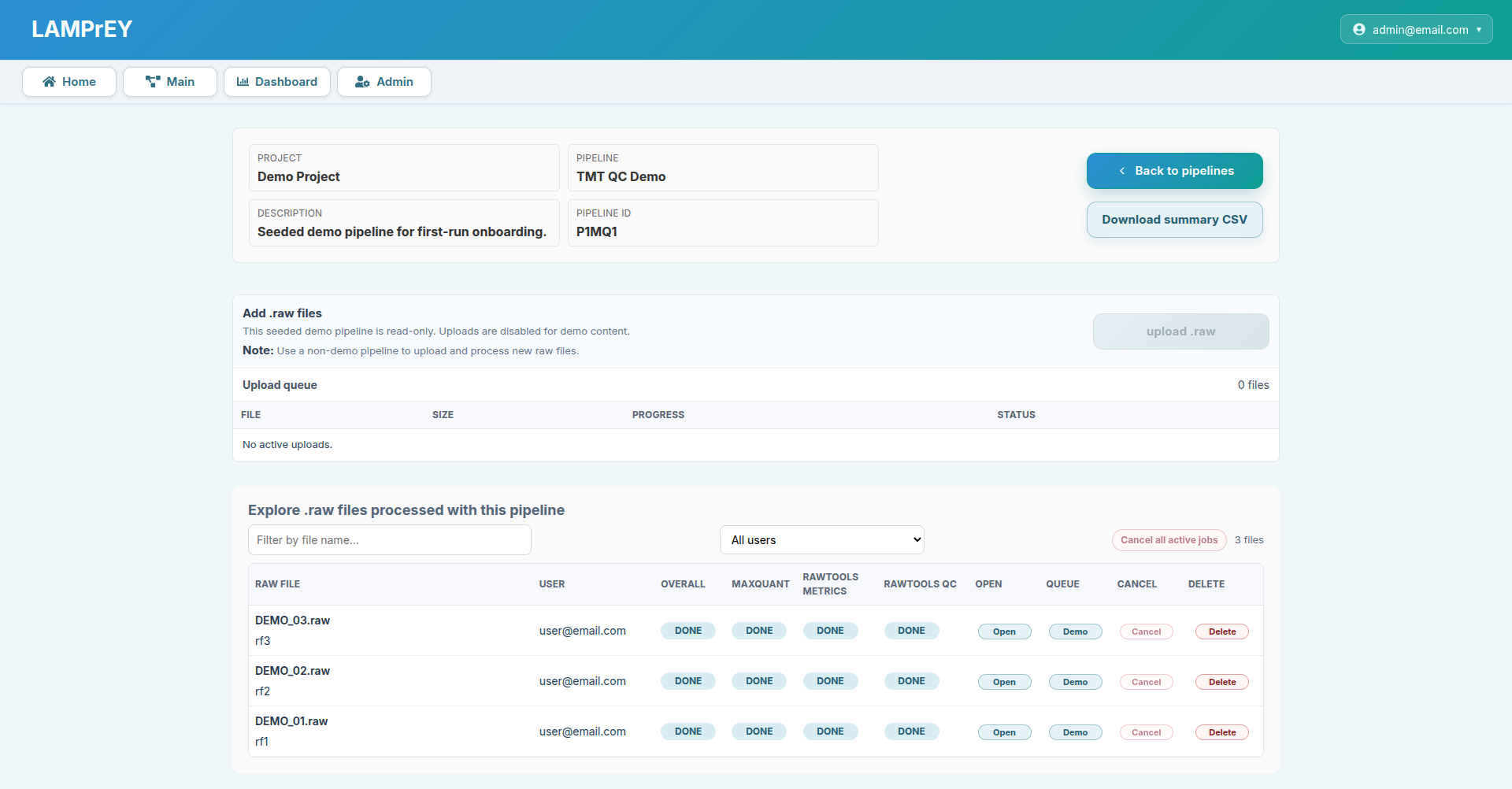Open the DEMO_02.raw file results
The height and width of the screenshot is (789, 1512).
(1004, 682)
